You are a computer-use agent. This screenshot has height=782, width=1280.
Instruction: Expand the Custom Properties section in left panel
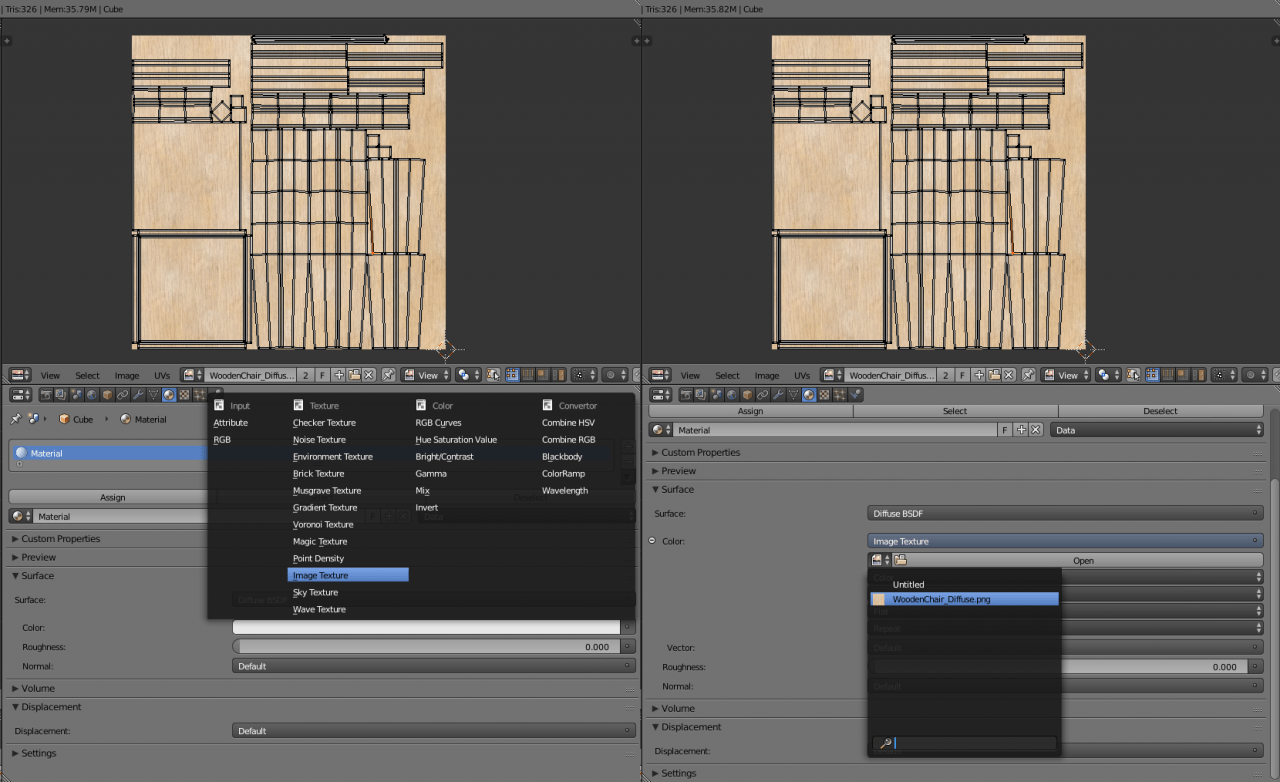[60, 539]
